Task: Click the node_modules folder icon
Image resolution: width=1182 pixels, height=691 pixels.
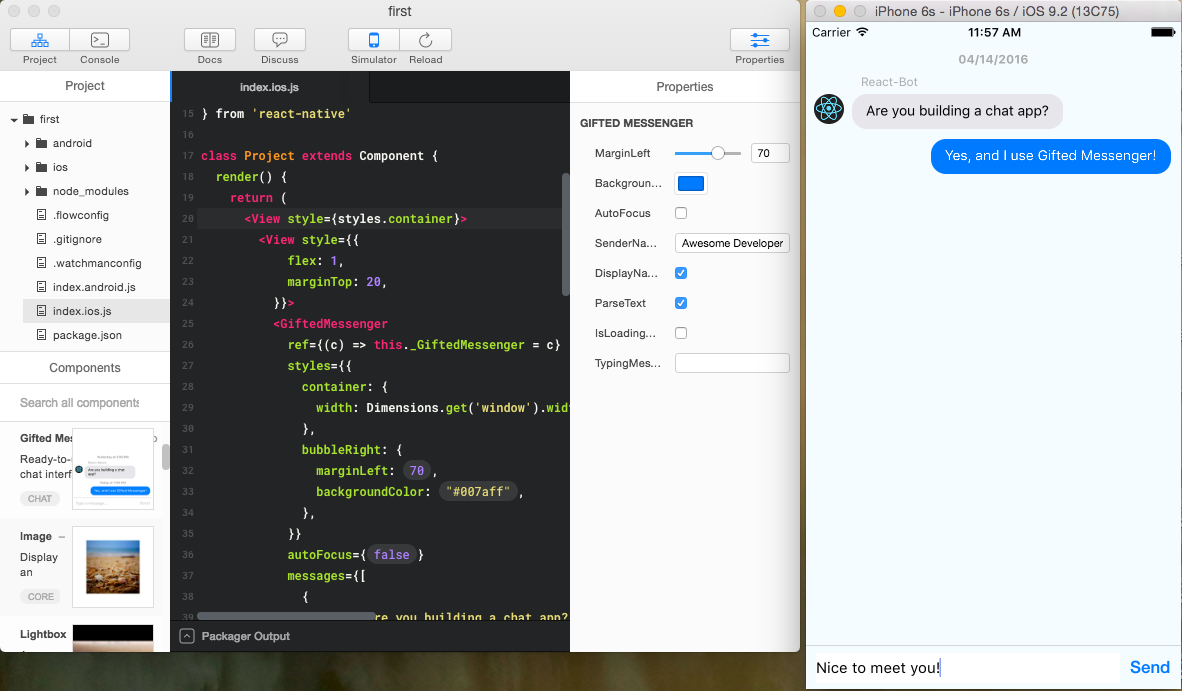Action: pyautogui.click(x=41, y=191)
